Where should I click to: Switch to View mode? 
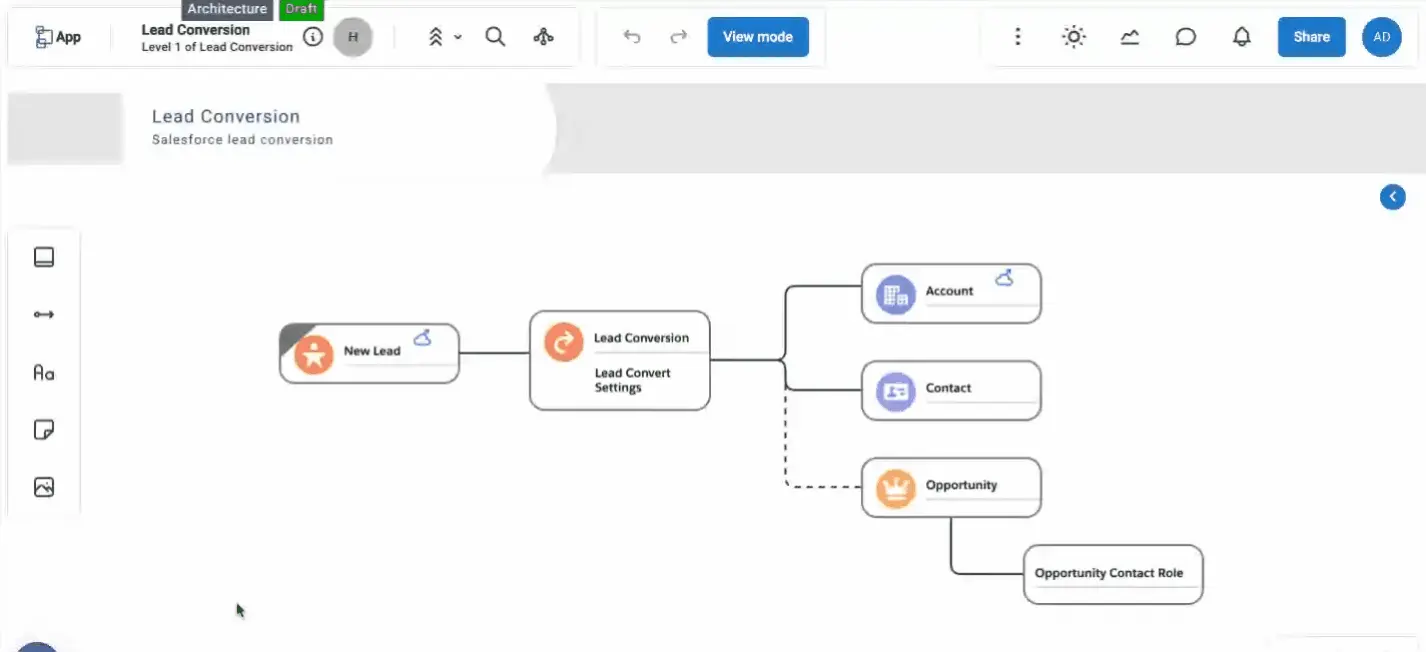pos(758,37)
